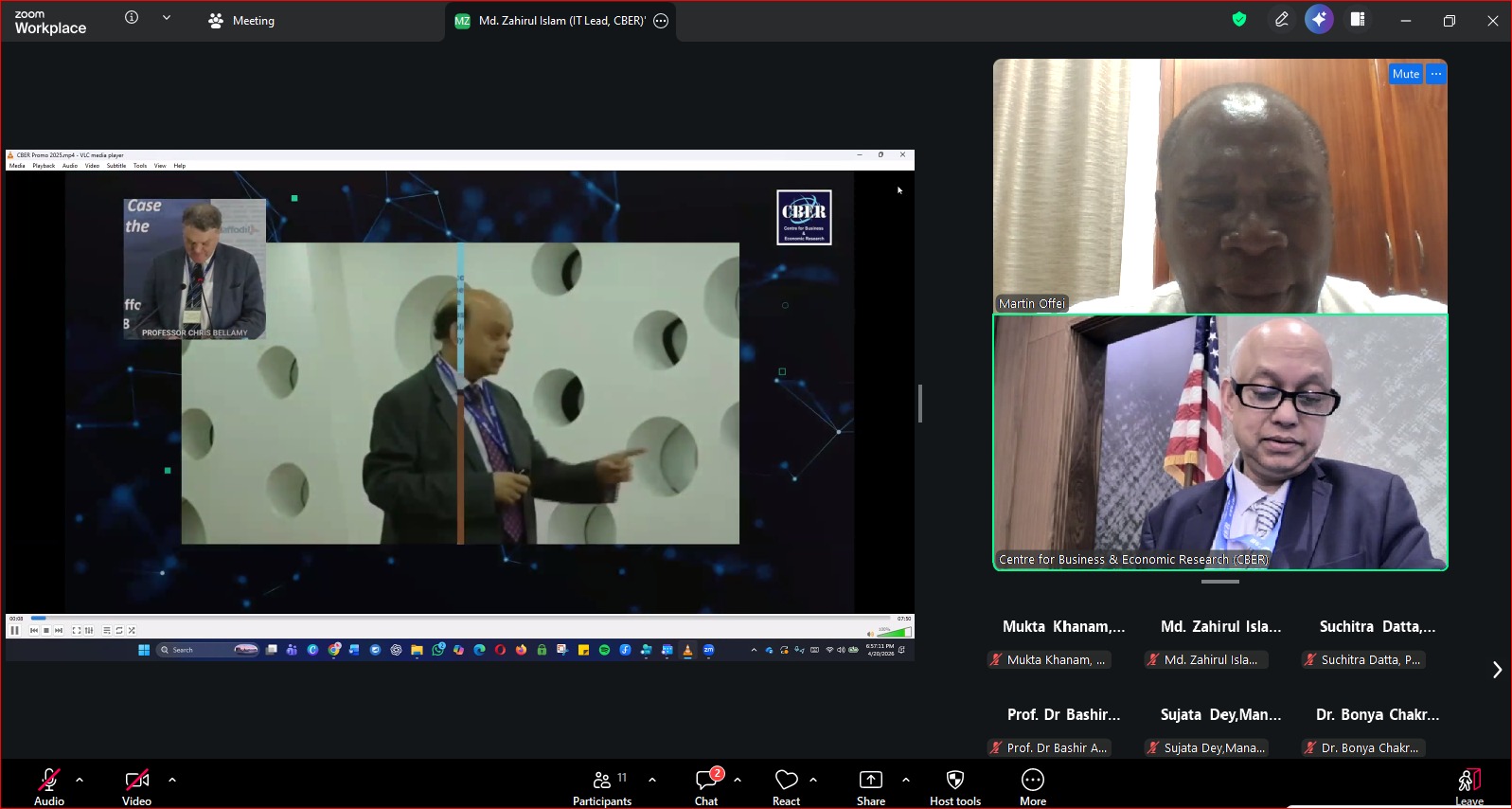The image size is (1512, 809).
Task: Toggle the view layout icon
Action: [x=1357, y=20]
